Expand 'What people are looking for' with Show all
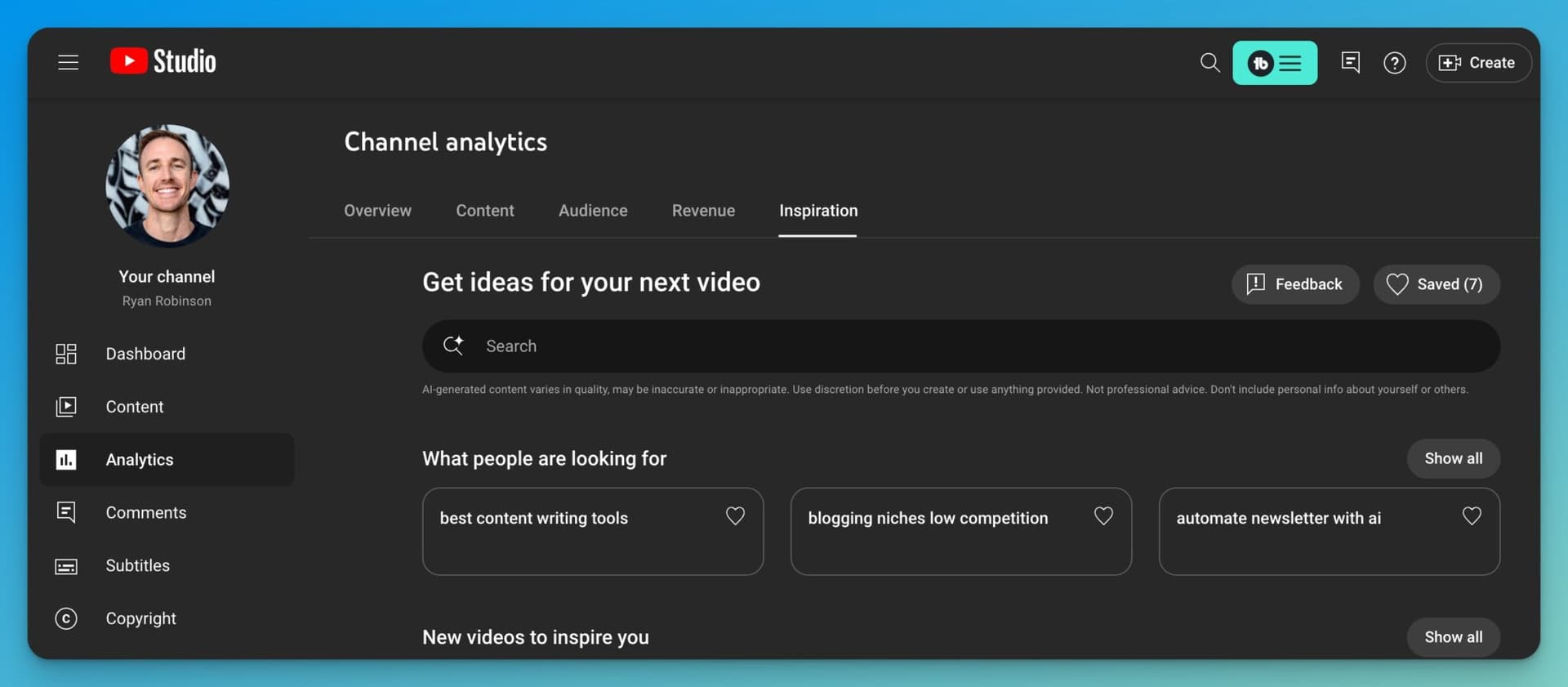The width and height of the screenshot is (1568, 687). pyautogui.click(x=1453, y=458)
